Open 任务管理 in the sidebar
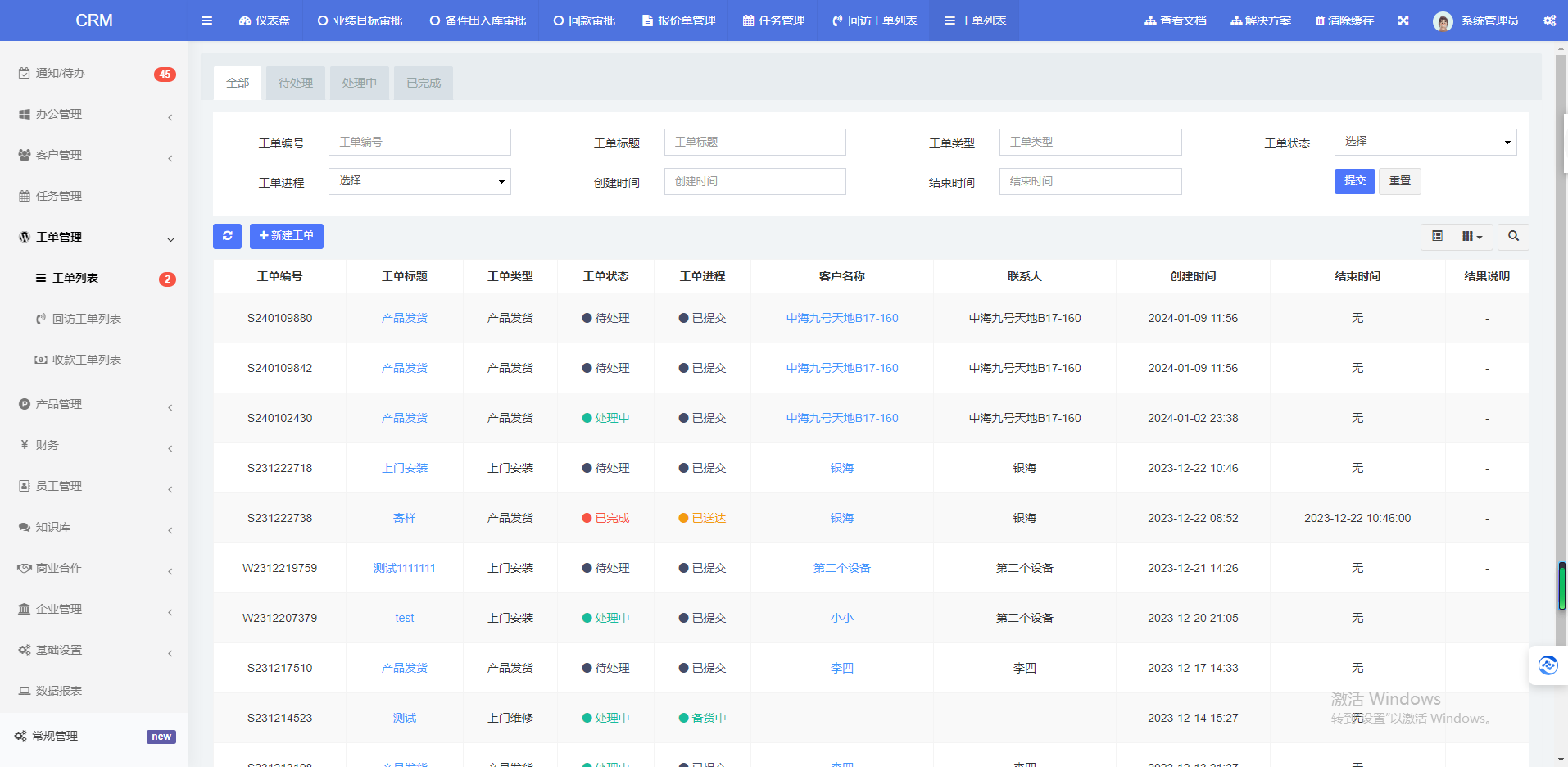Viewport: 1568px width, 767px height. point(94,196)
